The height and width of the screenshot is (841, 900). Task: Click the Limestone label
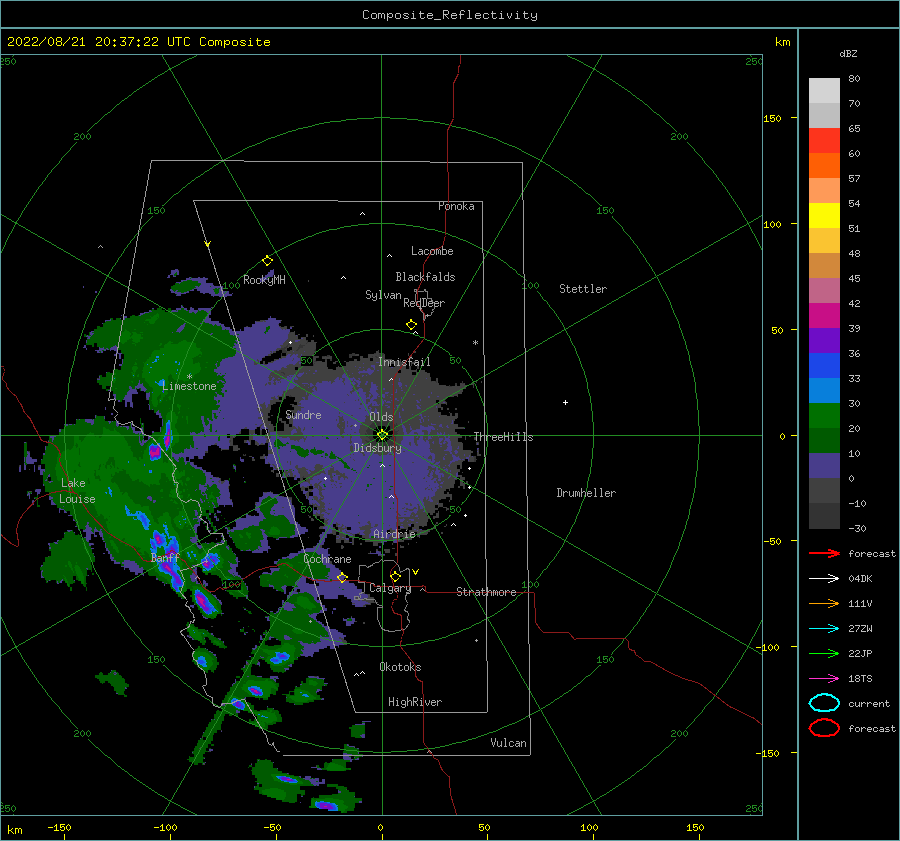pyautogui.click(x=189, y=386)
